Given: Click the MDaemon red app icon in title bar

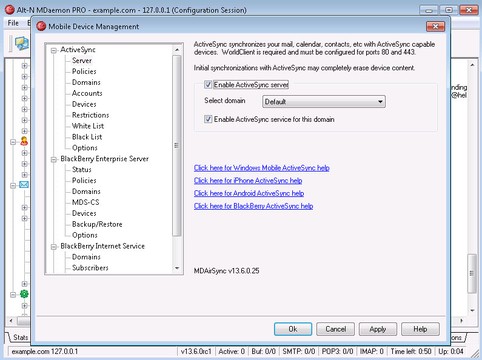Looking at the screenshot, I should coord(10,10).
